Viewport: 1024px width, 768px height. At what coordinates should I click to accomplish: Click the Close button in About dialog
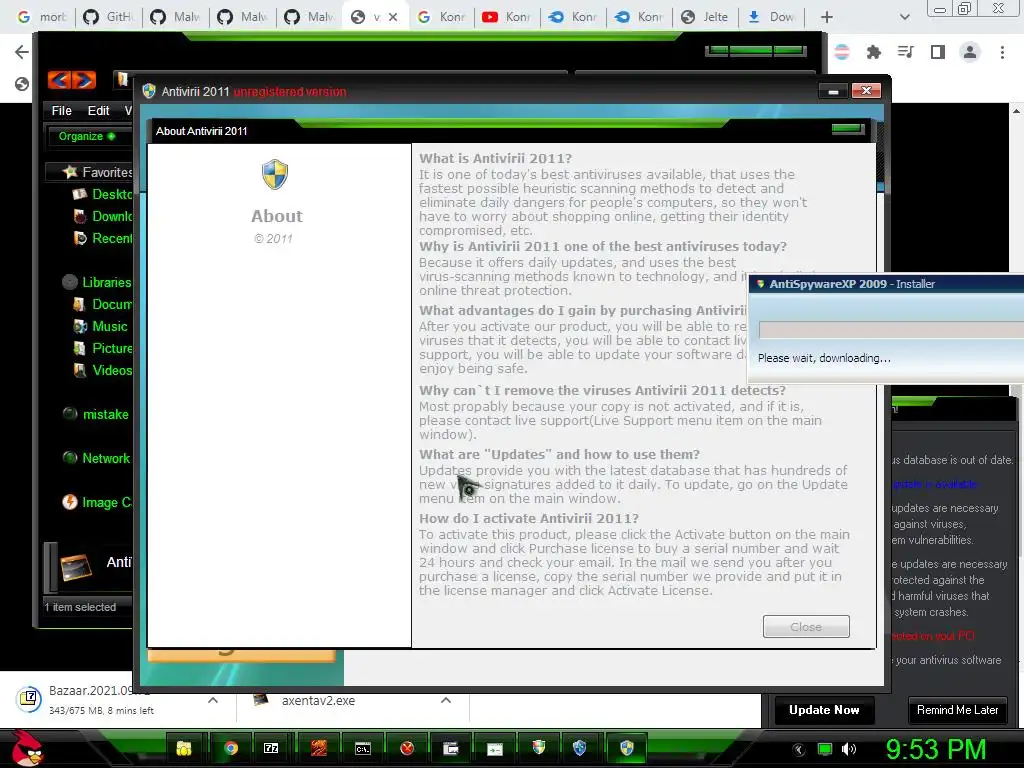coord(806,626)
